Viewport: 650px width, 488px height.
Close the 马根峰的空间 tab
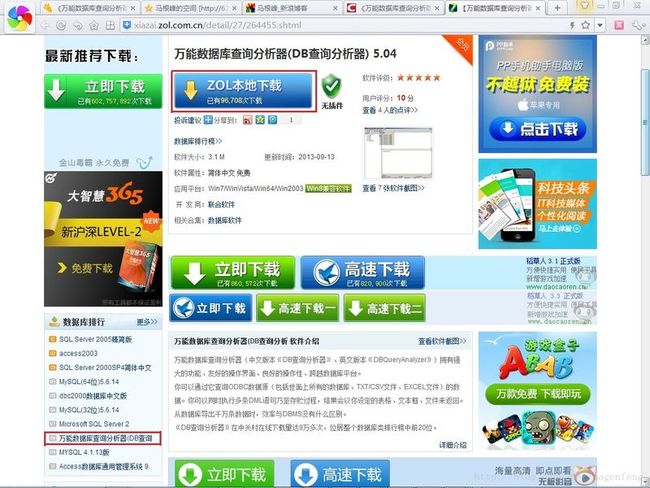click(x=234, y=8)
